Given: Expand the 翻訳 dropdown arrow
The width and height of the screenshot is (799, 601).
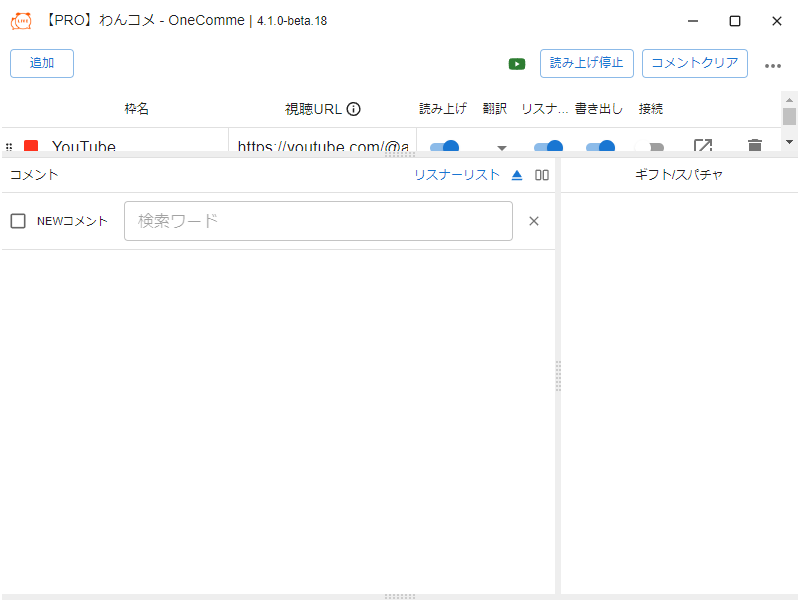Looking at the screenshot, I should point(502,147).
